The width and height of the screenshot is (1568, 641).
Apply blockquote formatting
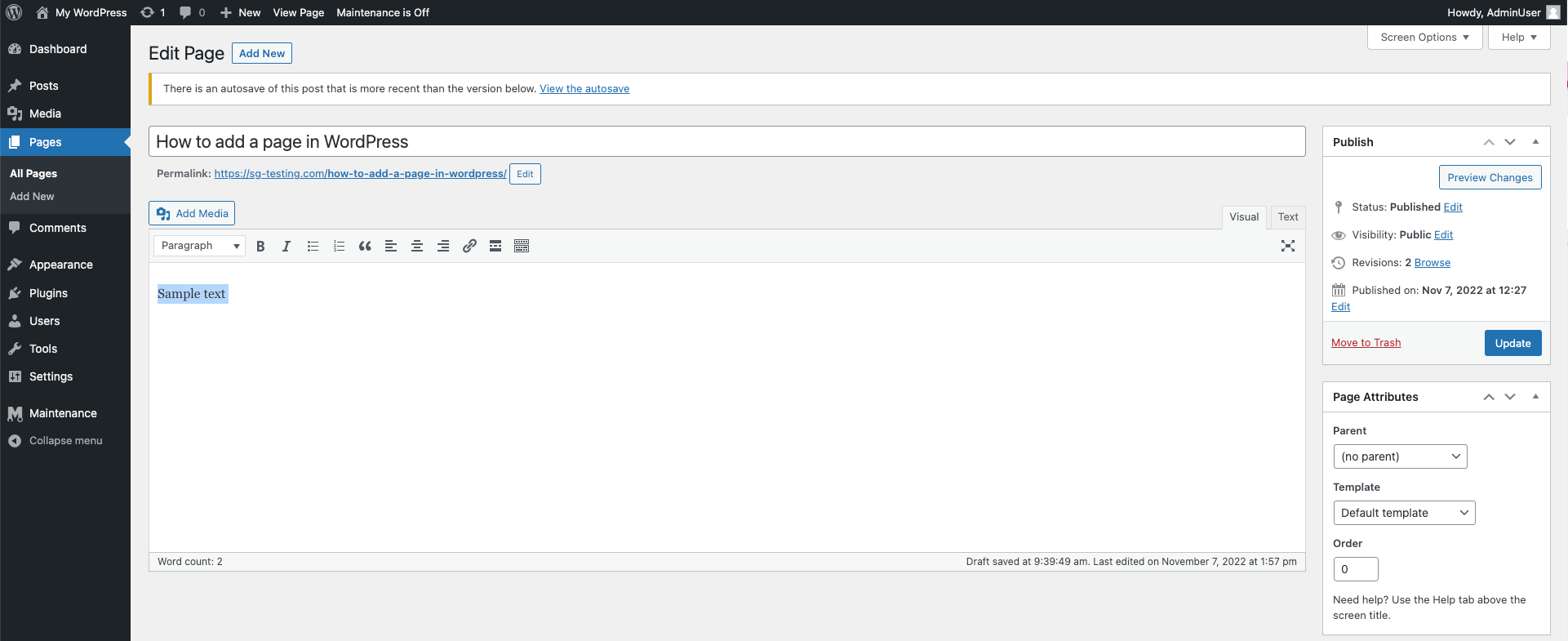click(365, 246)
